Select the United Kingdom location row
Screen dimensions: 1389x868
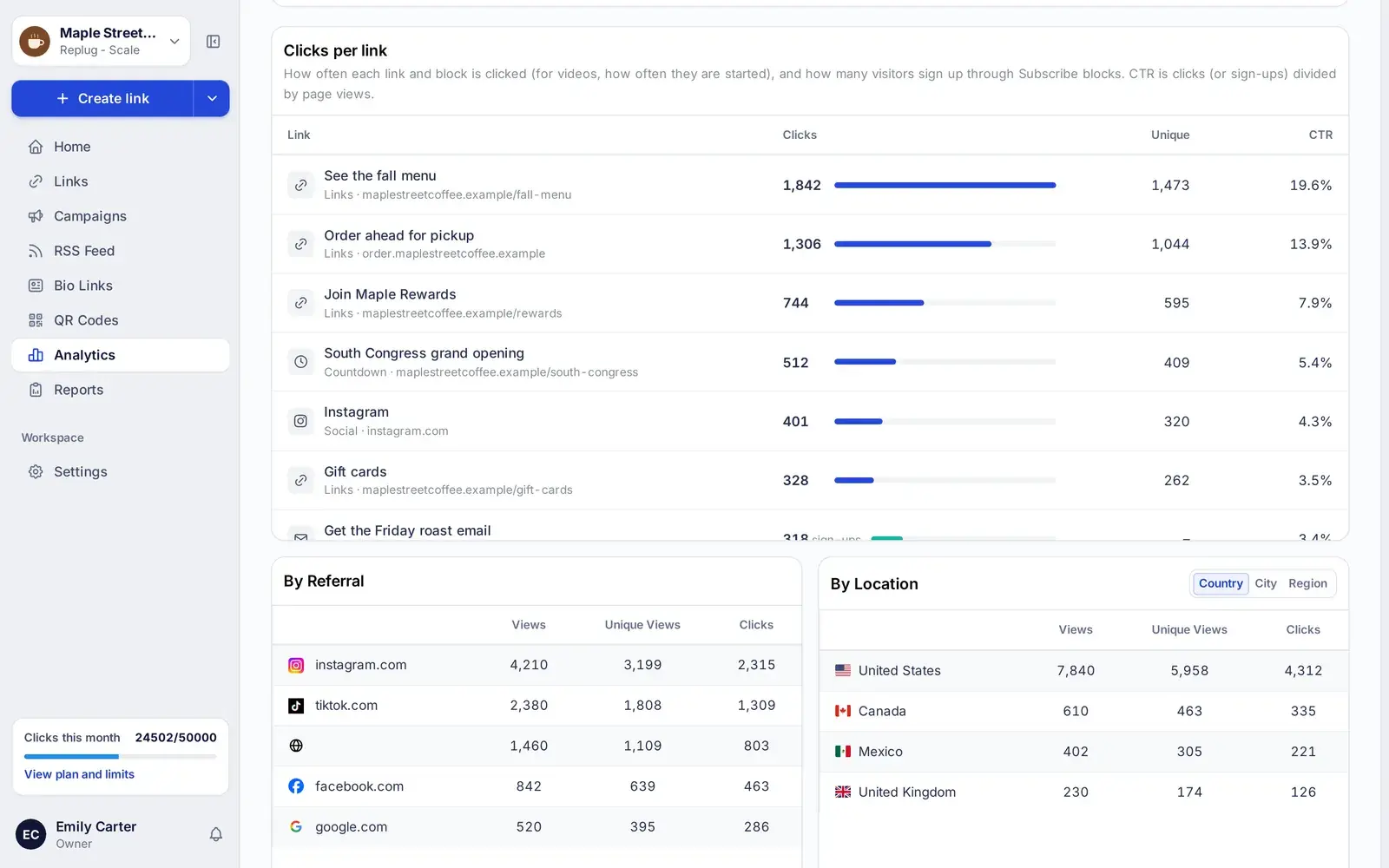pyautogui.click(x=1083, y=792)
